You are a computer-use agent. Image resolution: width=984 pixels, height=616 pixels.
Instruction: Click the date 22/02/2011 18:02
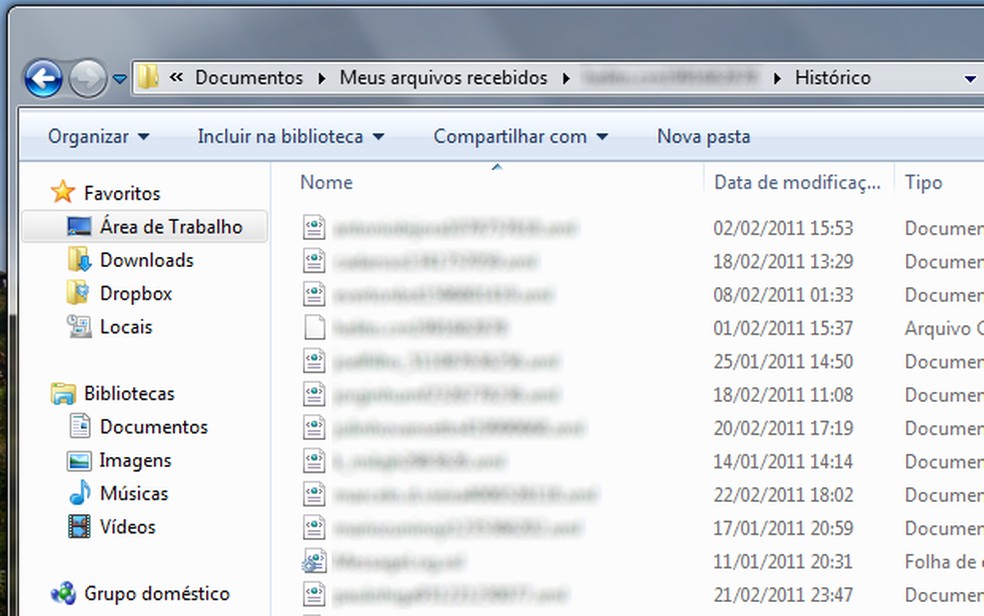[x=783, y=495]
